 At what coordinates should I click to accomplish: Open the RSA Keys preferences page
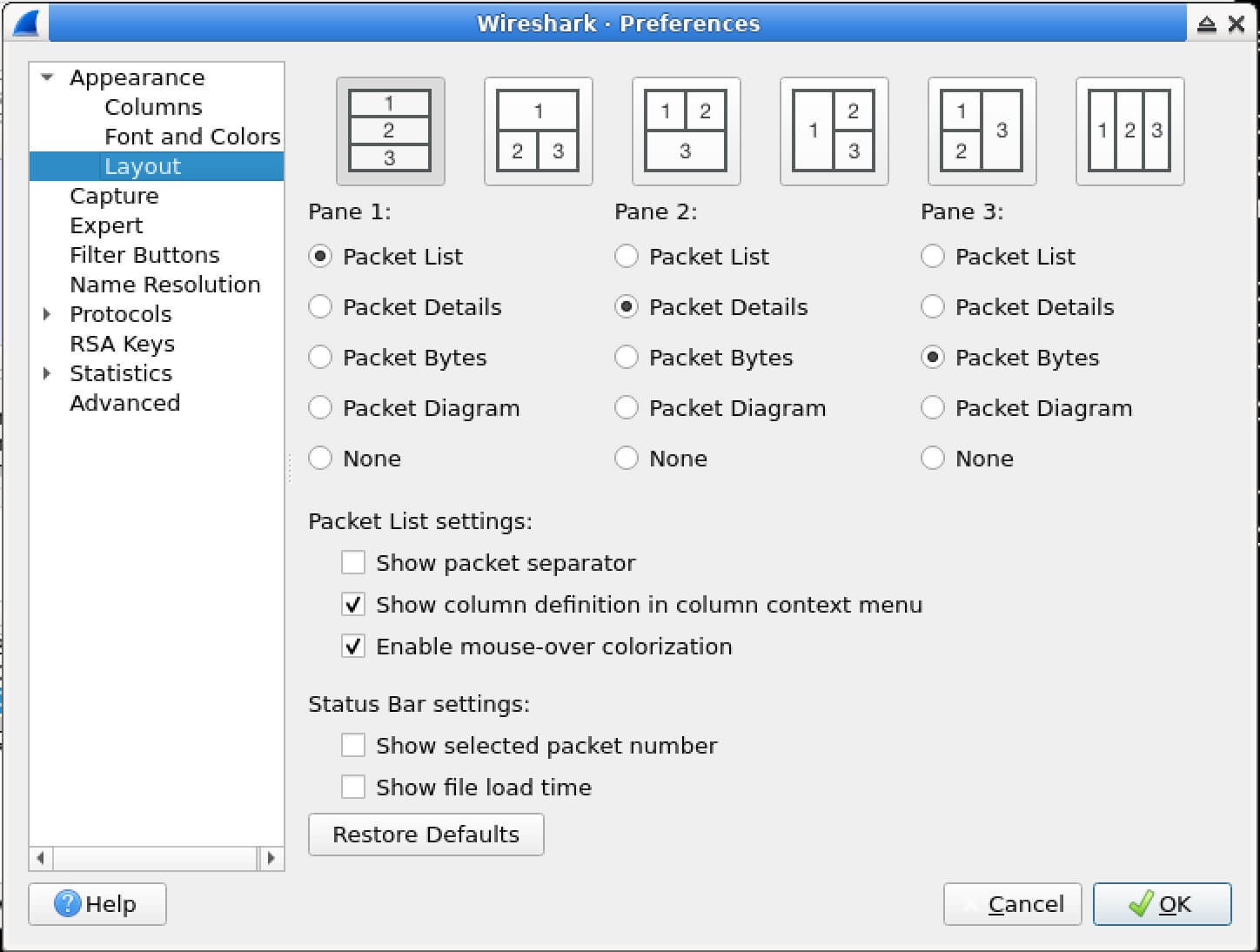pyautogui.click(x=122, y=344)
